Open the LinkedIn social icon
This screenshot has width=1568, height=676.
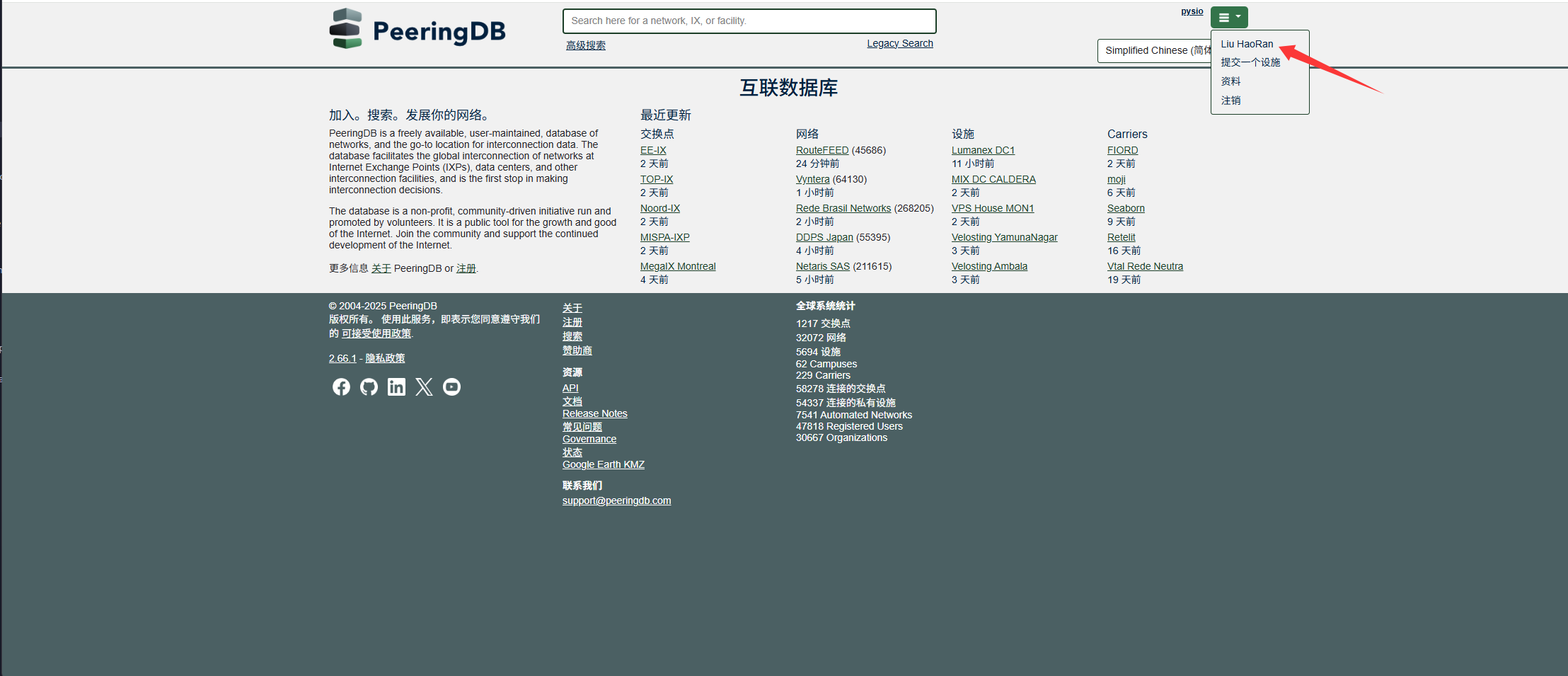pos(396,386)
